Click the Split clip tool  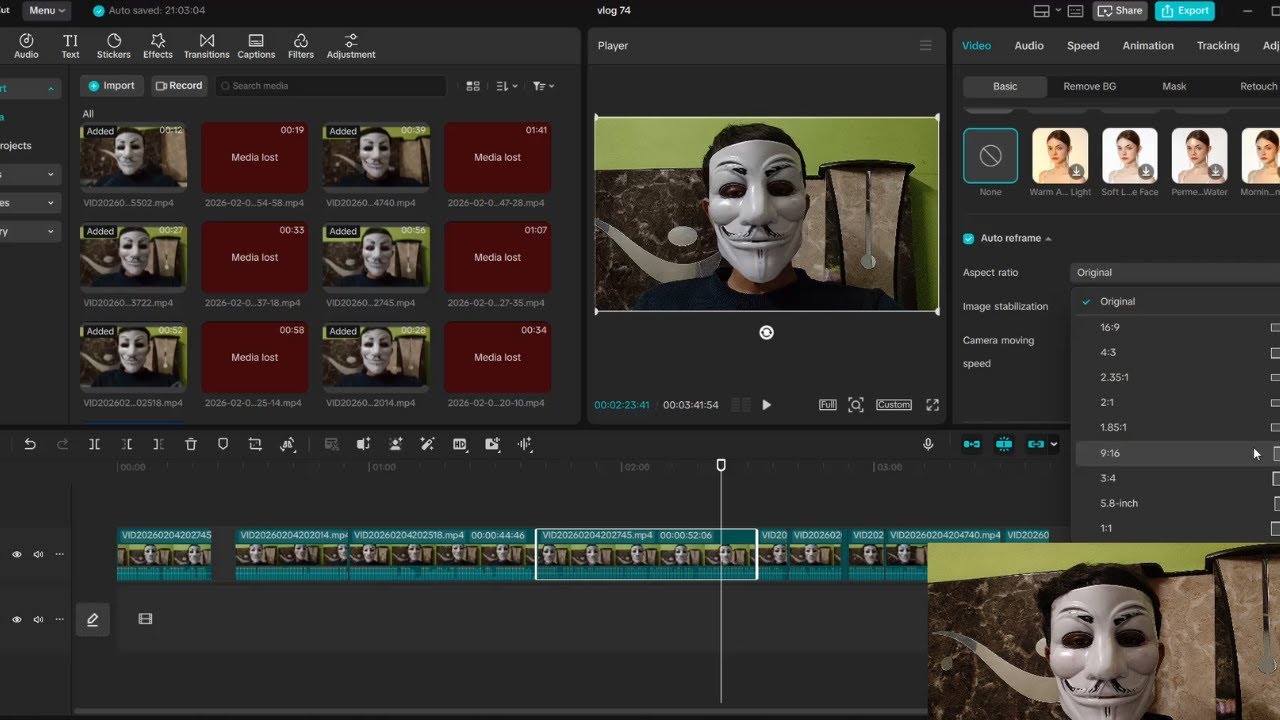(94, 444)
